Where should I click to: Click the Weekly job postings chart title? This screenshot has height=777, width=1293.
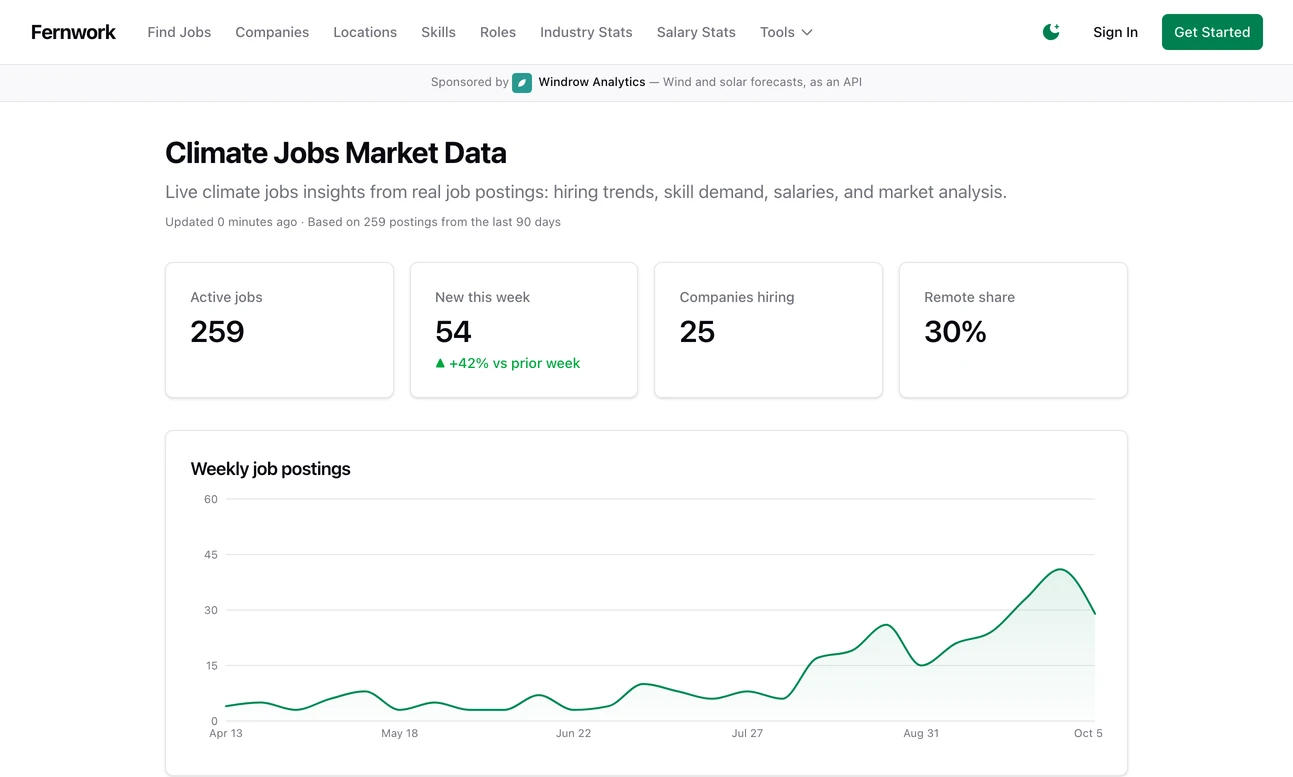[x=270, y=469]
